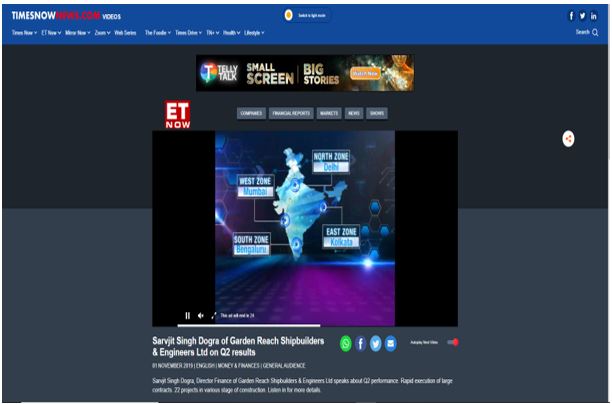Toggle Autoplay Next Video switch

point(453,342)
